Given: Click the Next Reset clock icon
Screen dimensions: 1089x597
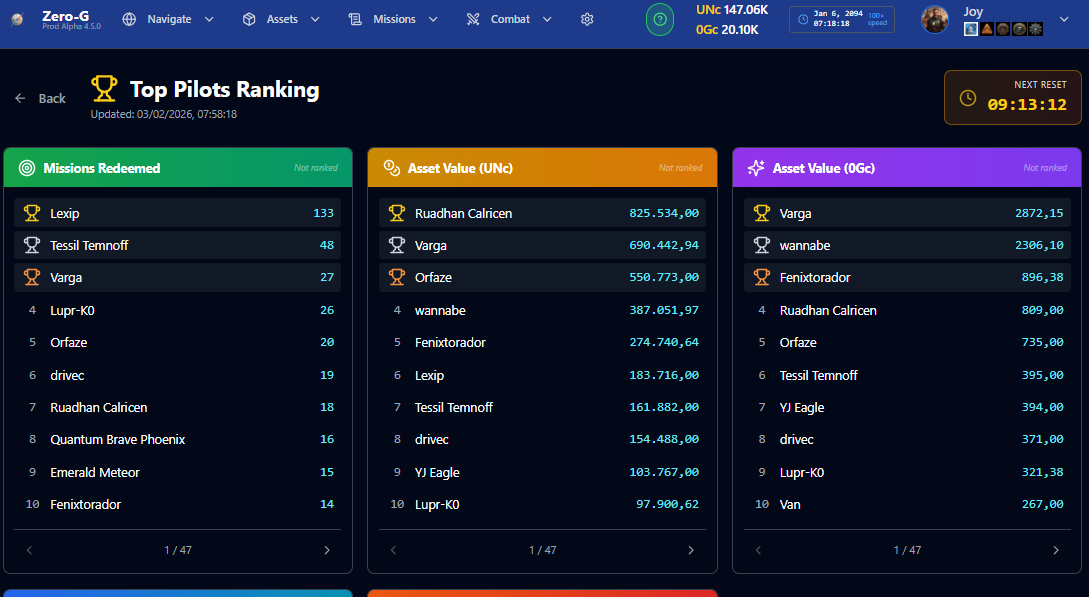Looking at the screenshot, I should pyautogui.click(x=967, y=98).
